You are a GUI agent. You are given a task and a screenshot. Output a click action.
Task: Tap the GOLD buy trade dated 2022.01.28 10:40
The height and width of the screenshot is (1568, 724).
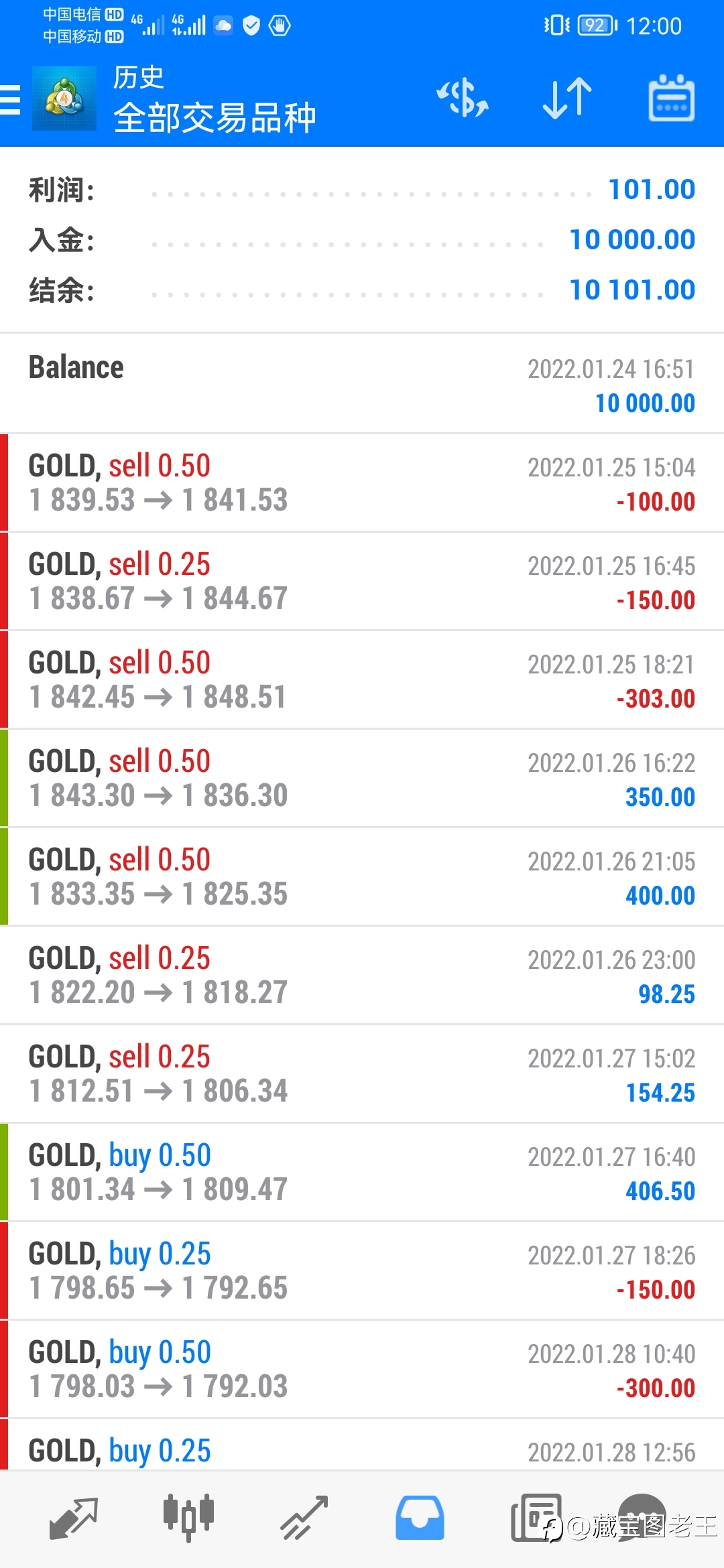pyautogui.click(x=362, y=1369)
